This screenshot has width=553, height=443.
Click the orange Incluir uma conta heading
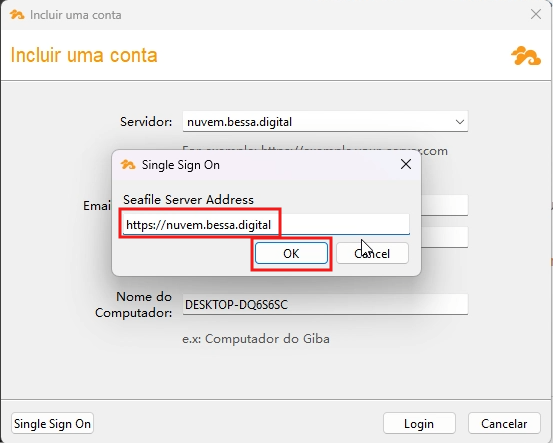coord(84,55)
